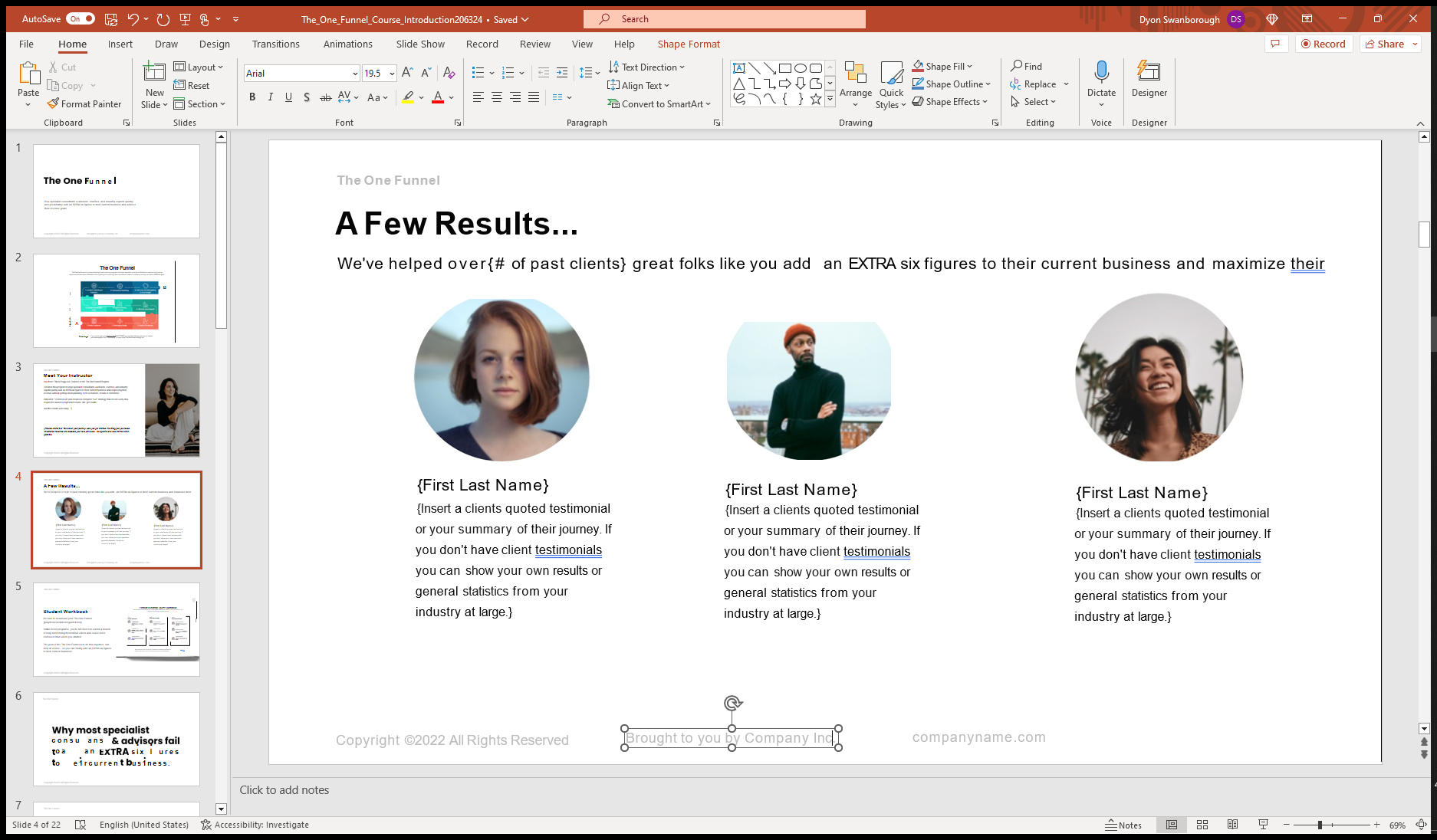
Task: Open the File menu tab
Action: click(26, 44)
